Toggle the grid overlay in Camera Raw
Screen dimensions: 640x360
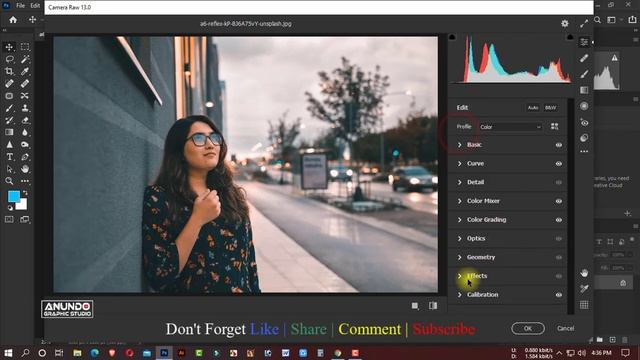tap(584, 305)
